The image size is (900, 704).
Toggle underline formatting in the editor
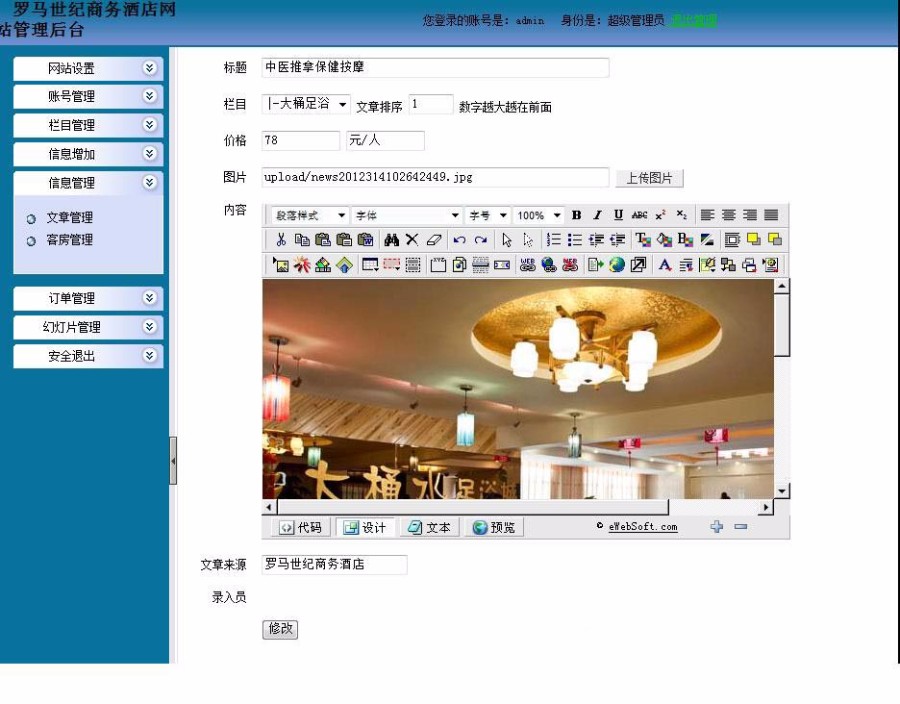(617, 215)
